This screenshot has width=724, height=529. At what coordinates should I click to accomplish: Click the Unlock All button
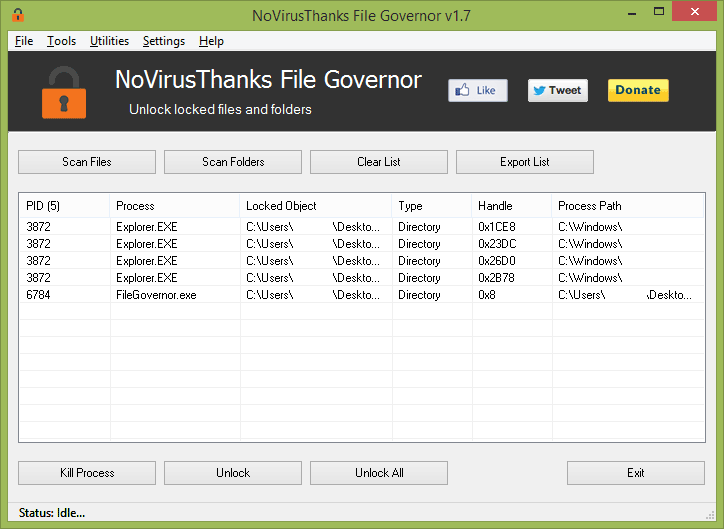[379, 473]
